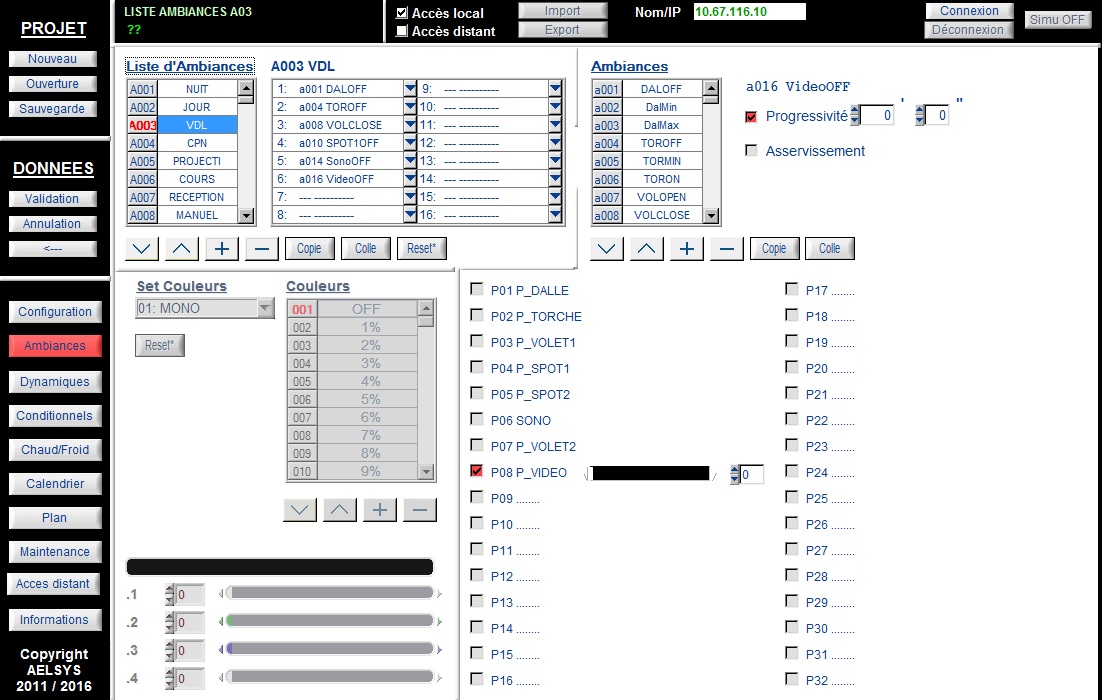Enable the Accès distant checkbox

[x=402, y=31]
